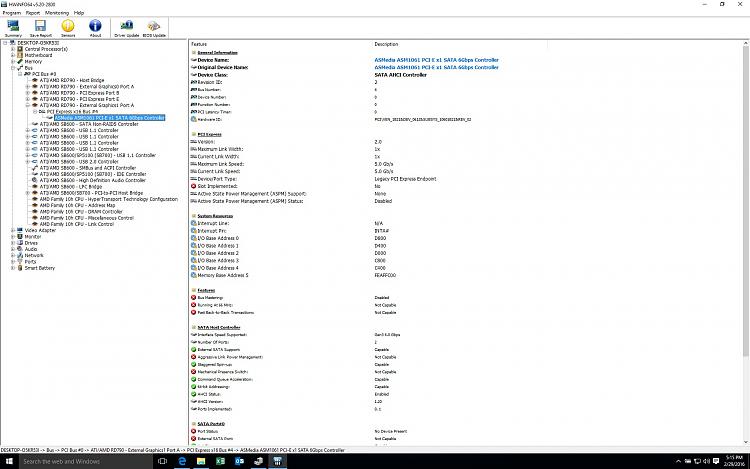Click the Search the web and Windows box
The height and width of the screenshot is (469, 750).
(60, 462)
